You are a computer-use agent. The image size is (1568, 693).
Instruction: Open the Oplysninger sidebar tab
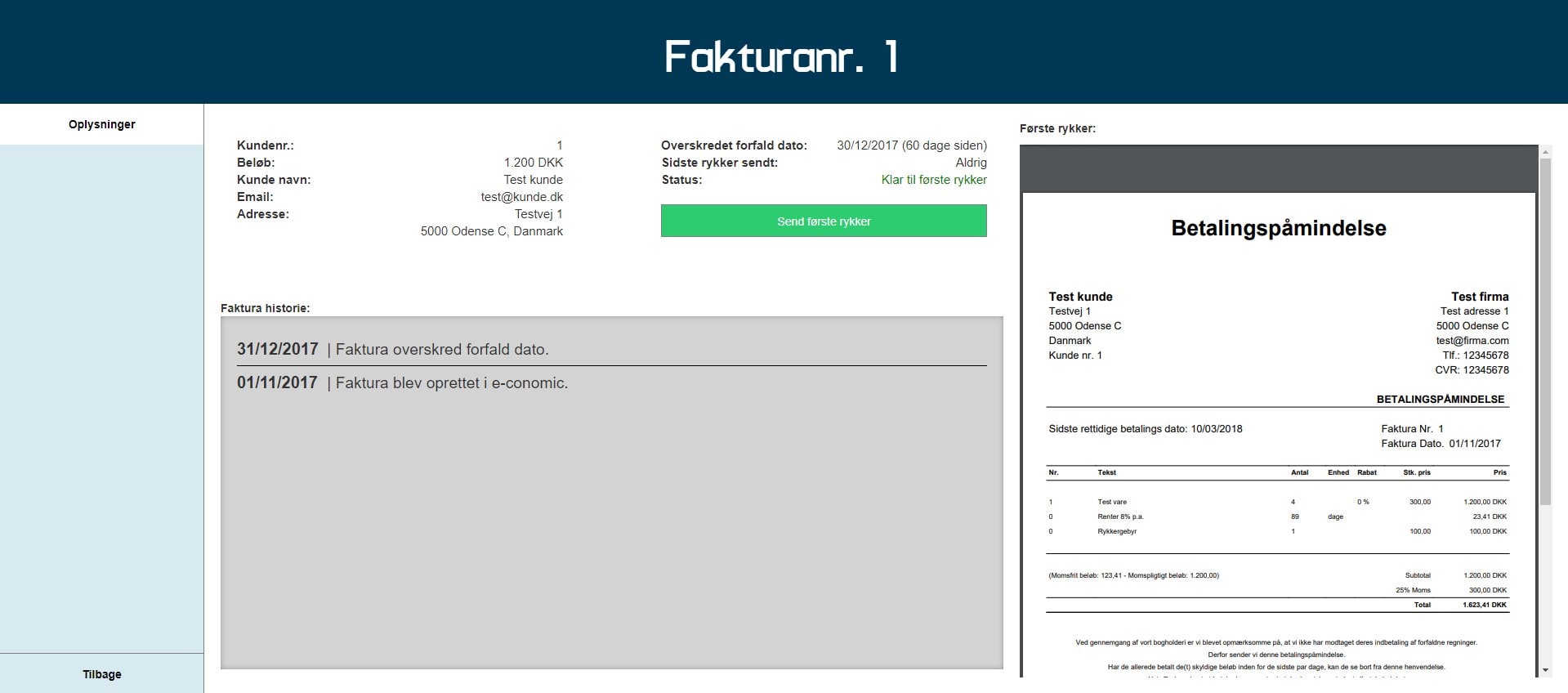click(x=101, y=124)
